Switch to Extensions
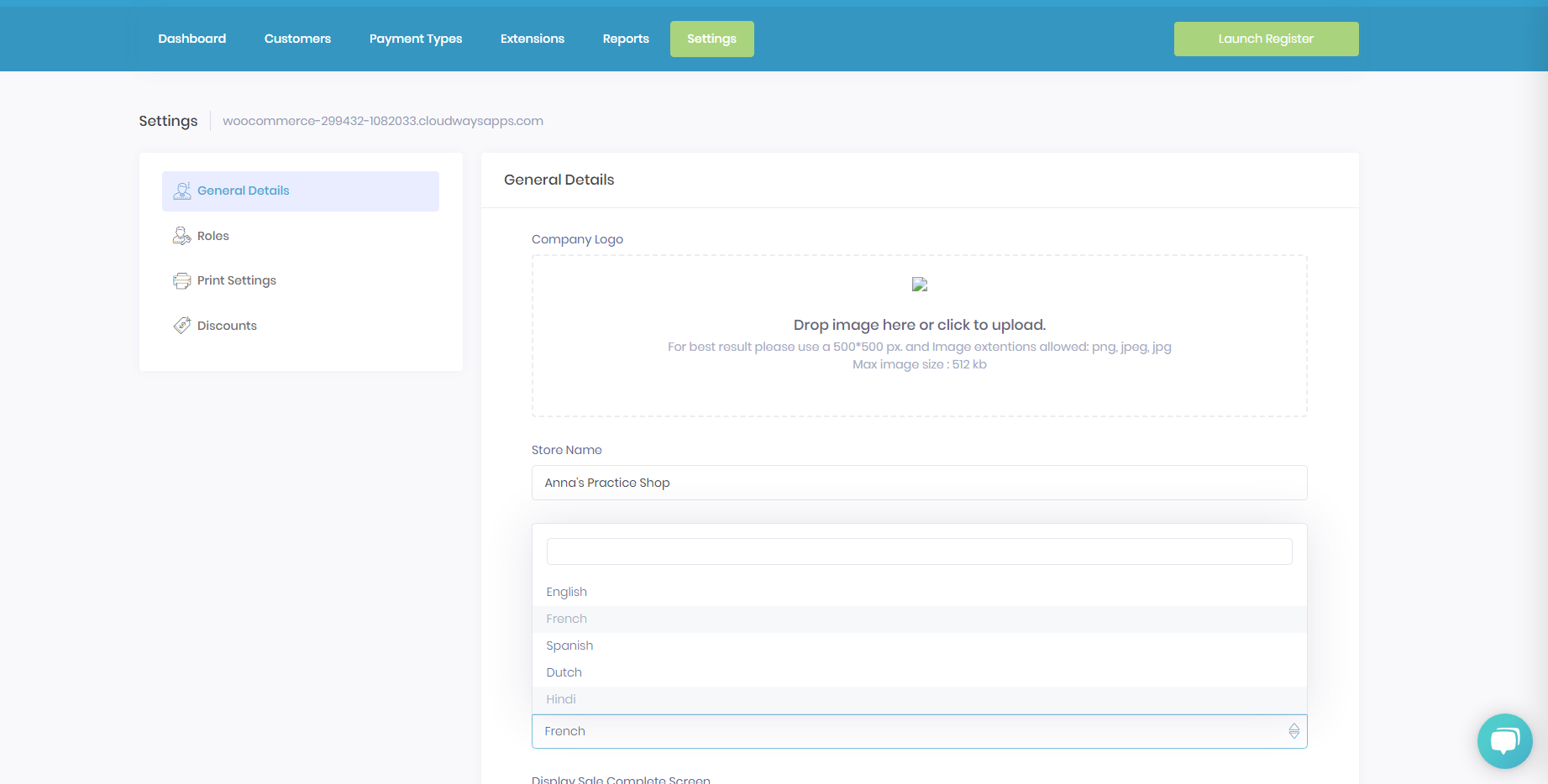Viewport: 1548px width, 784px height. [533, 39]
